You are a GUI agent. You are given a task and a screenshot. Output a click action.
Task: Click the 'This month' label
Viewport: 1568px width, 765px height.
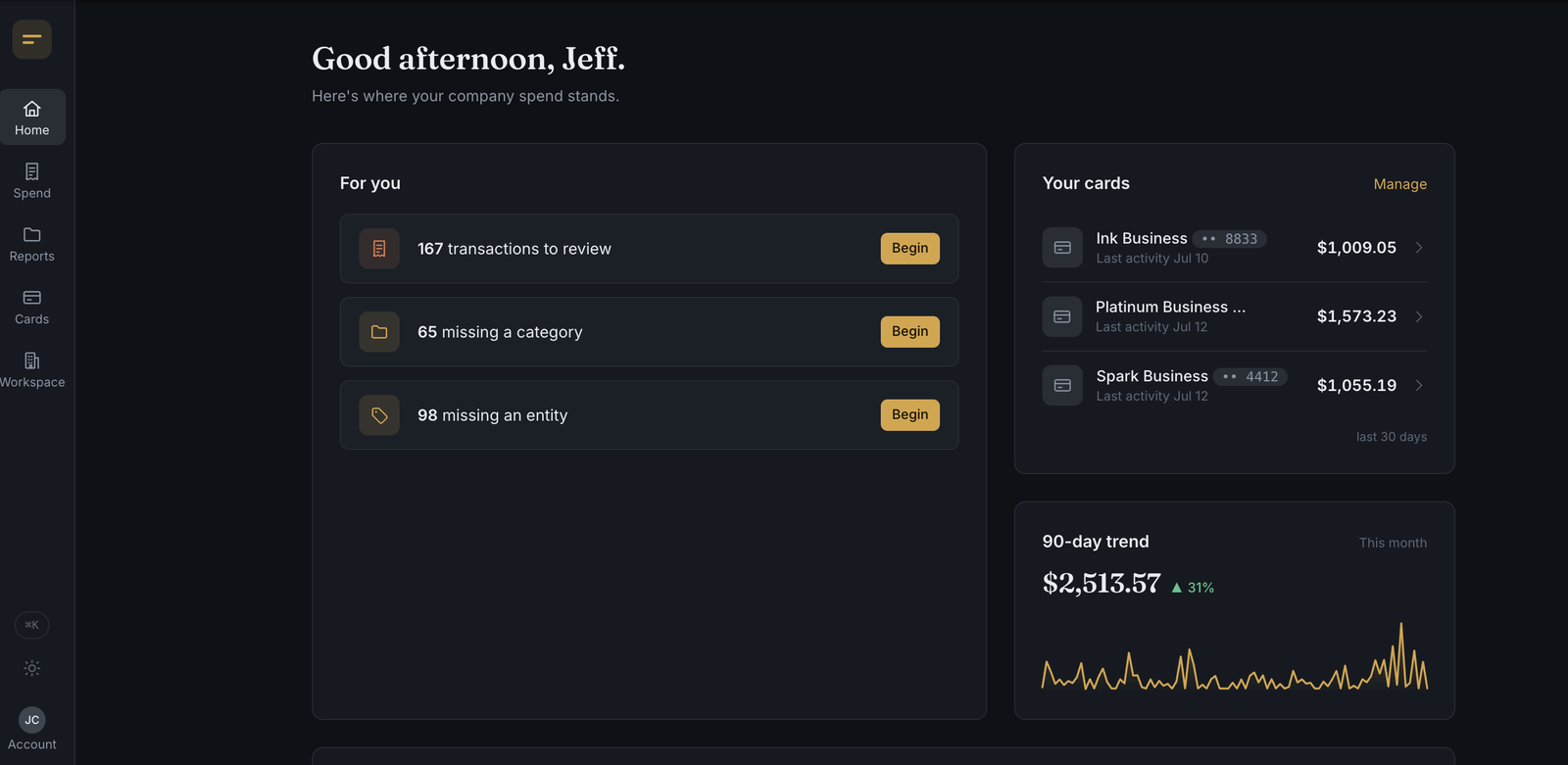click(1393, 543)
